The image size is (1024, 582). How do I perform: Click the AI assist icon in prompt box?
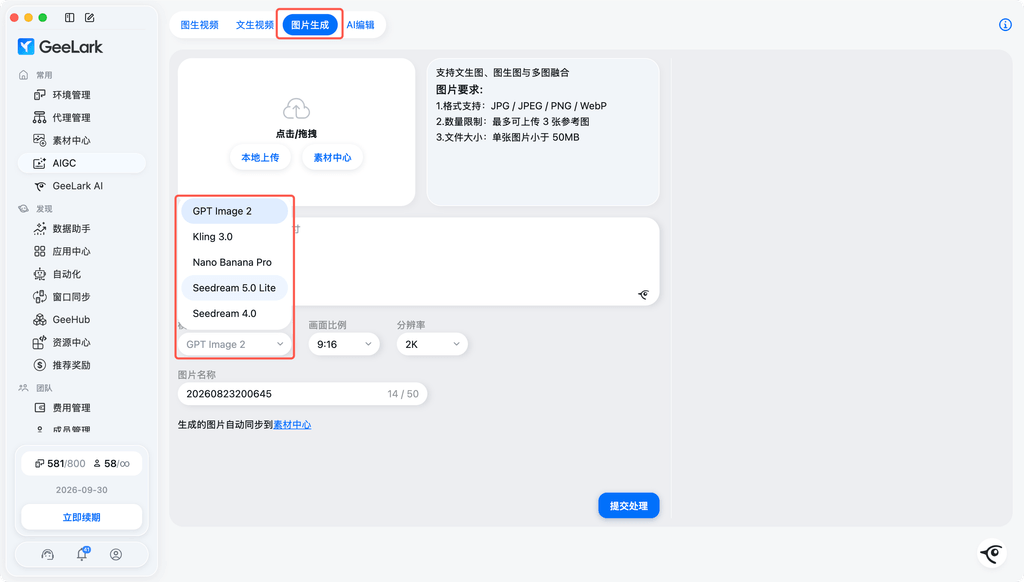(x=643, y=295)
